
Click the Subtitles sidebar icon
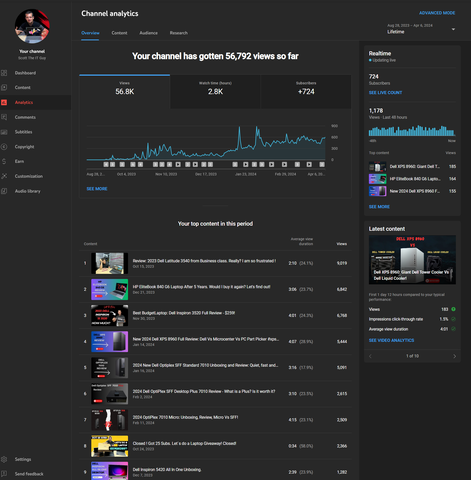[4, 132]
